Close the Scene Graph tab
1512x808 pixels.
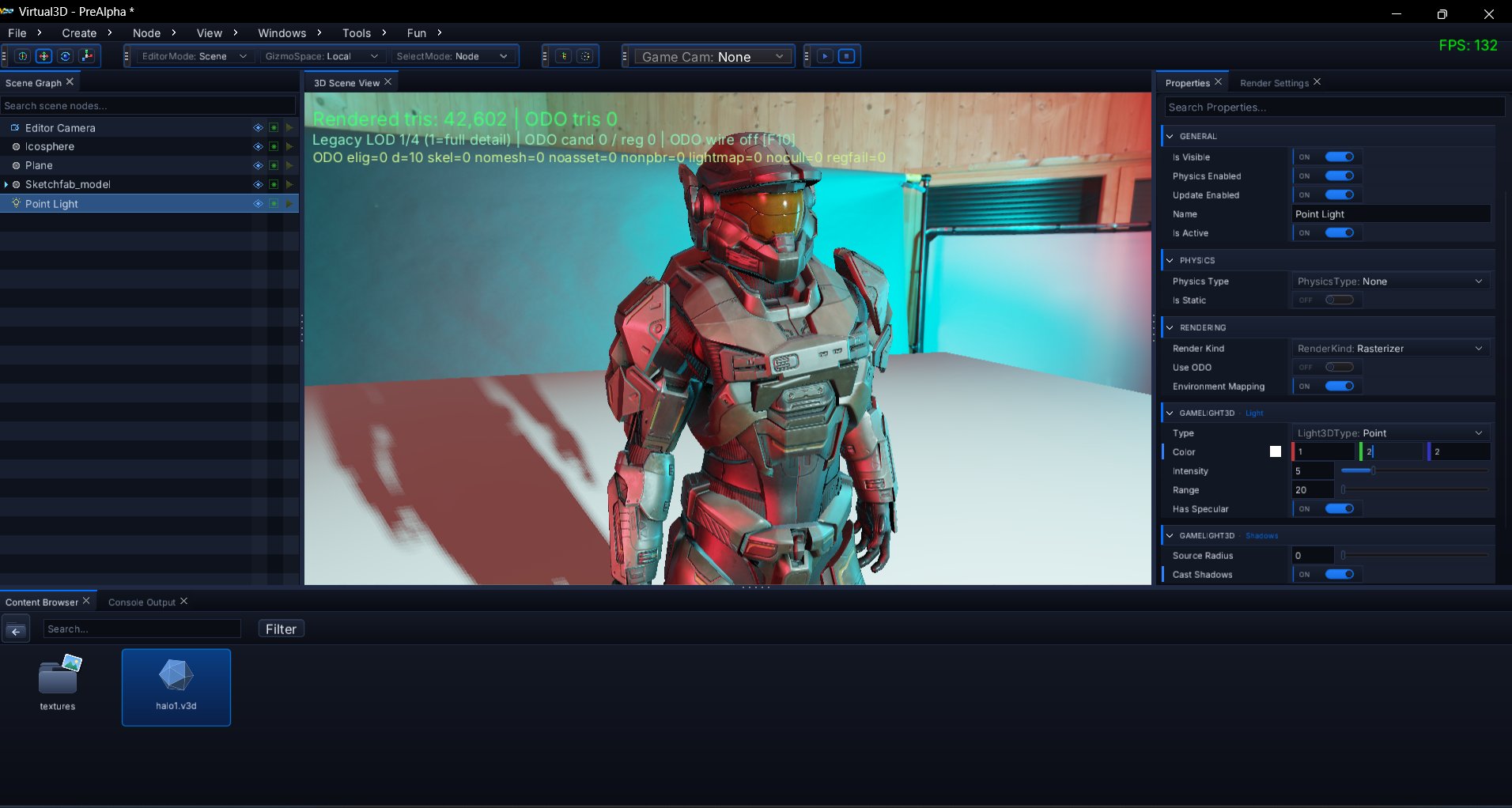coord(70,81)
